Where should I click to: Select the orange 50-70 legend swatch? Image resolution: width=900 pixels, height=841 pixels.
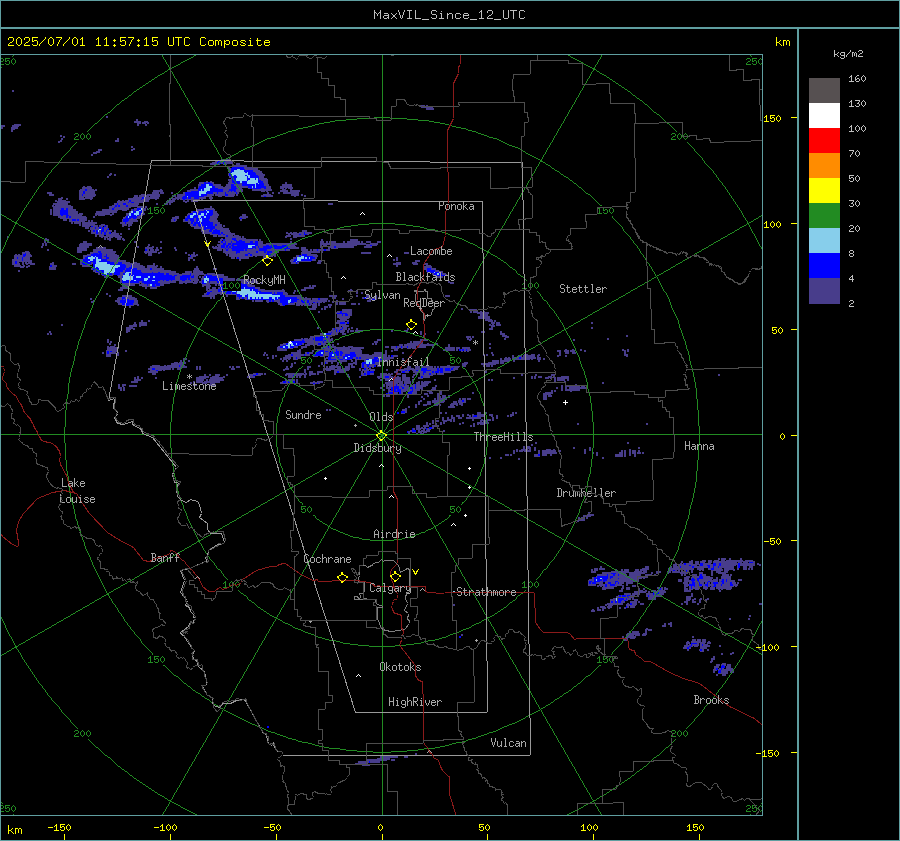pyautogui.click(x=824, y=166)
